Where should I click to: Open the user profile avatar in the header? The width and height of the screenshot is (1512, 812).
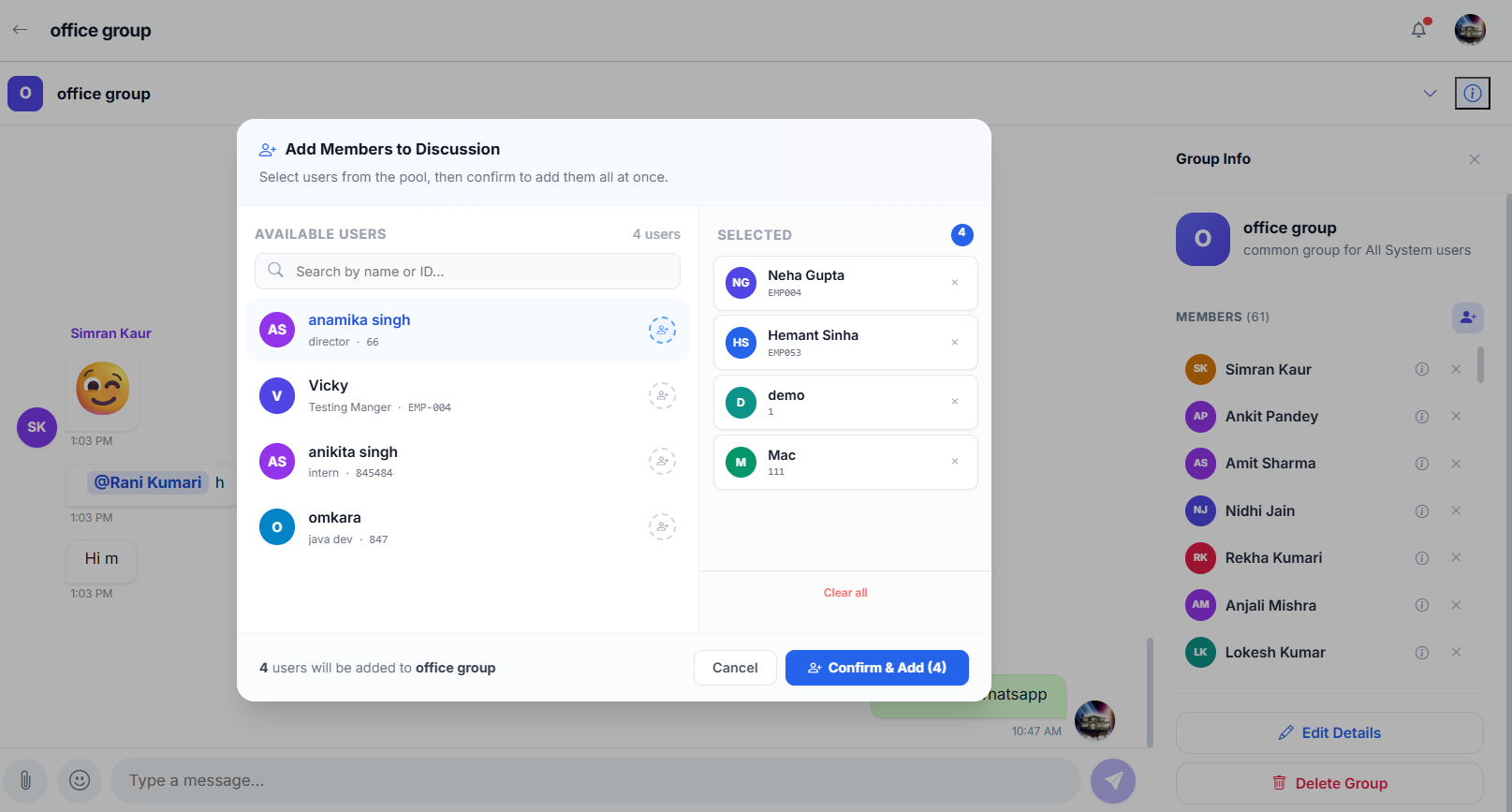coord(1470,30)
